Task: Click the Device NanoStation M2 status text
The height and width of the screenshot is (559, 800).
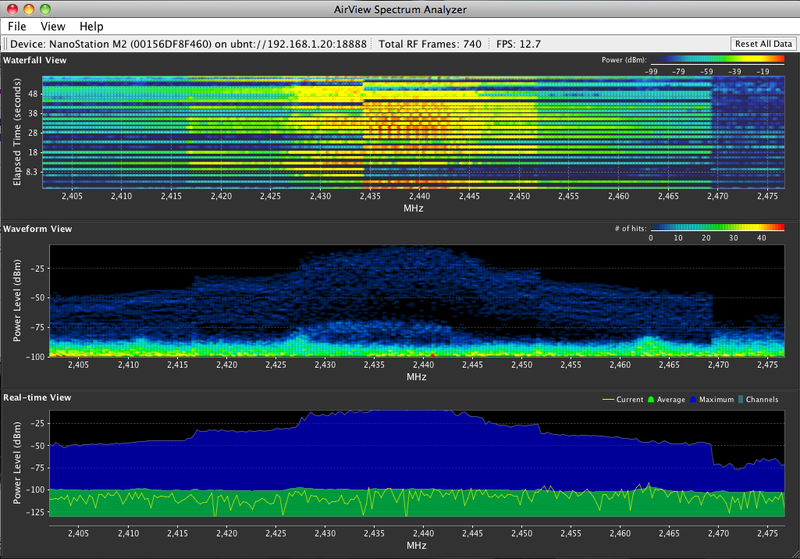Action: coord(188,44)
